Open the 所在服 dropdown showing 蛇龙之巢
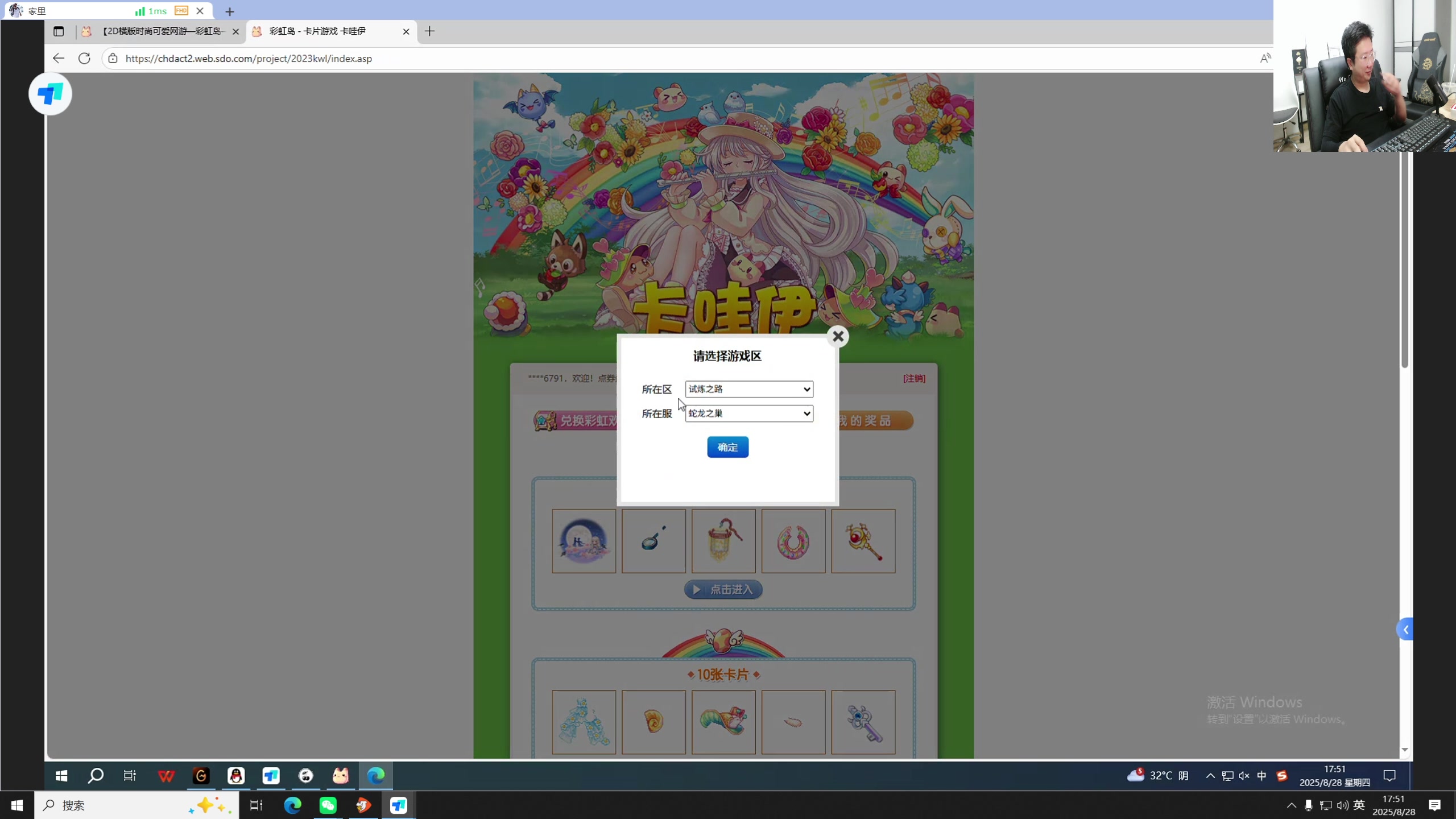 [x=749, y=413]
